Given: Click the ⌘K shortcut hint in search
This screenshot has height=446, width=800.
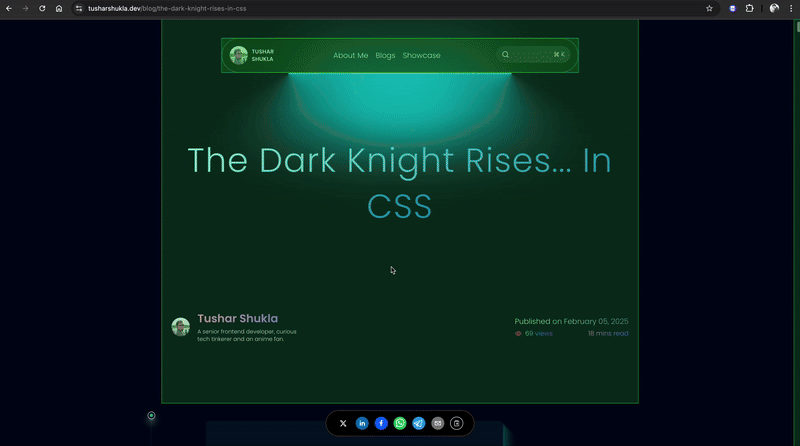Looking at the screenshot, I should click(559, 55).
